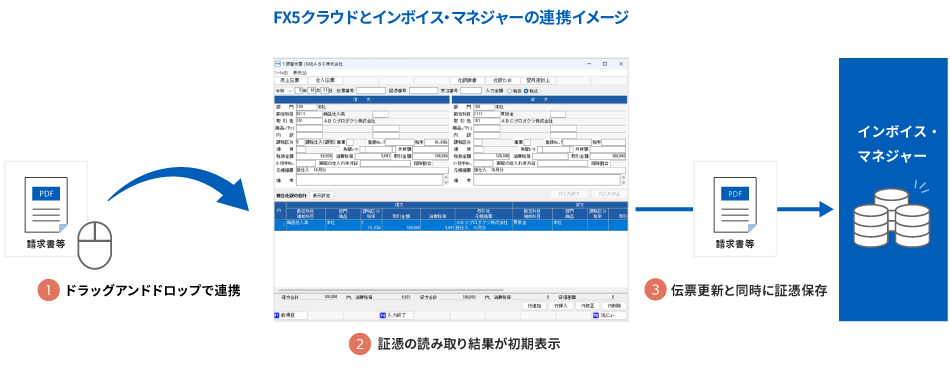Viewport: 950px width, 370px height.
Task: Click the 貸方 取引金額 field
Action: click(x=608, y=156)
